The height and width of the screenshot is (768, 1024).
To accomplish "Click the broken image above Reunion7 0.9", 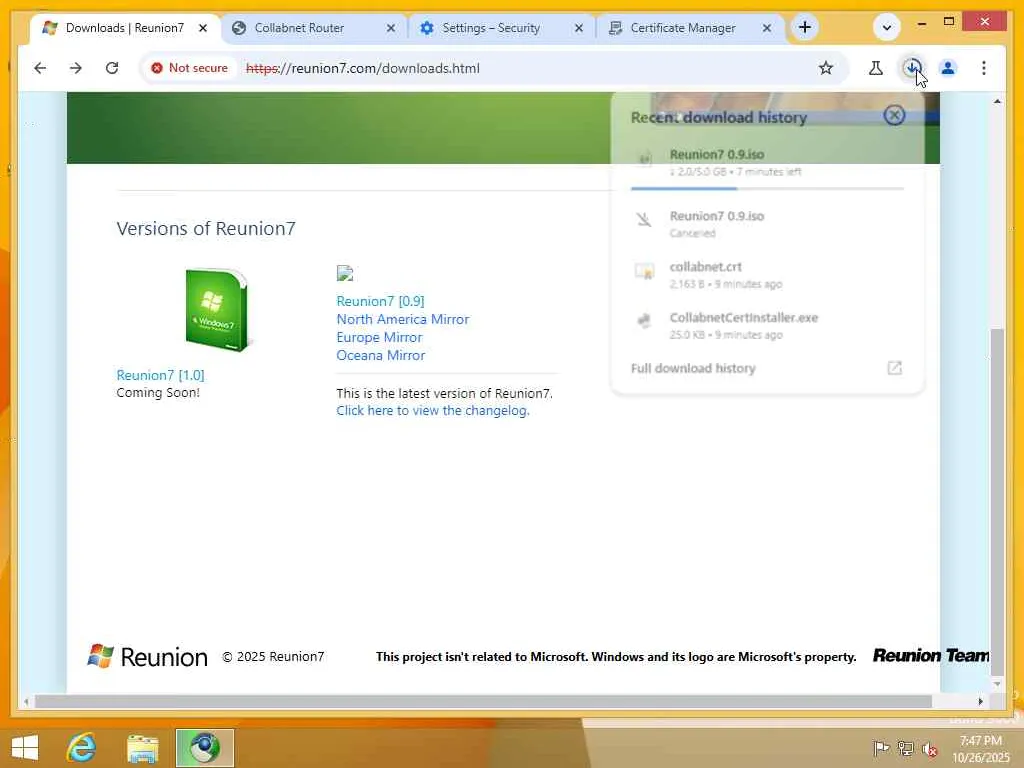I will [x=345, y=273].
